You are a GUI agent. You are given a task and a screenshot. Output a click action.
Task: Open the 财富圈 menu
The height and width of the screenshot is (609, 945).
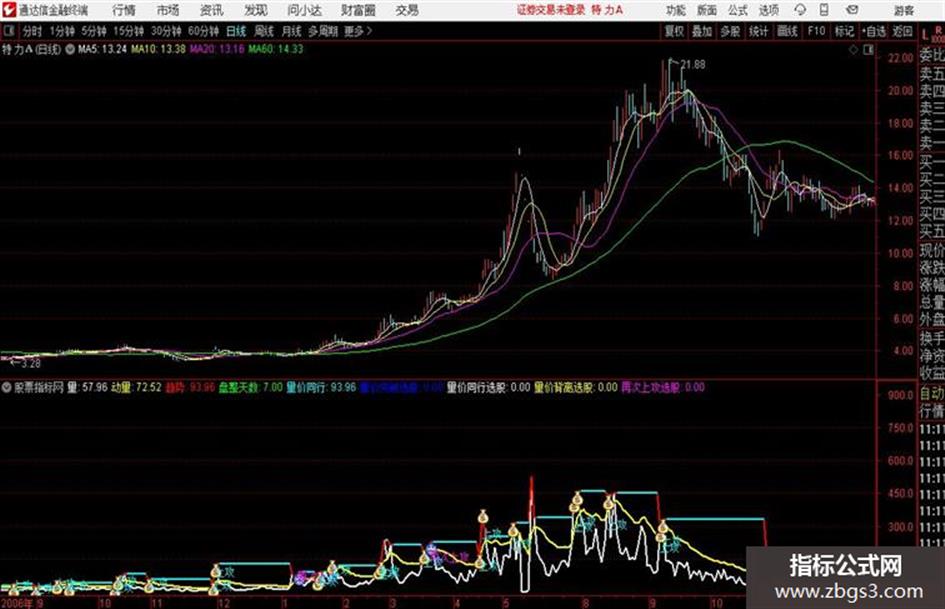pos(358,10)
